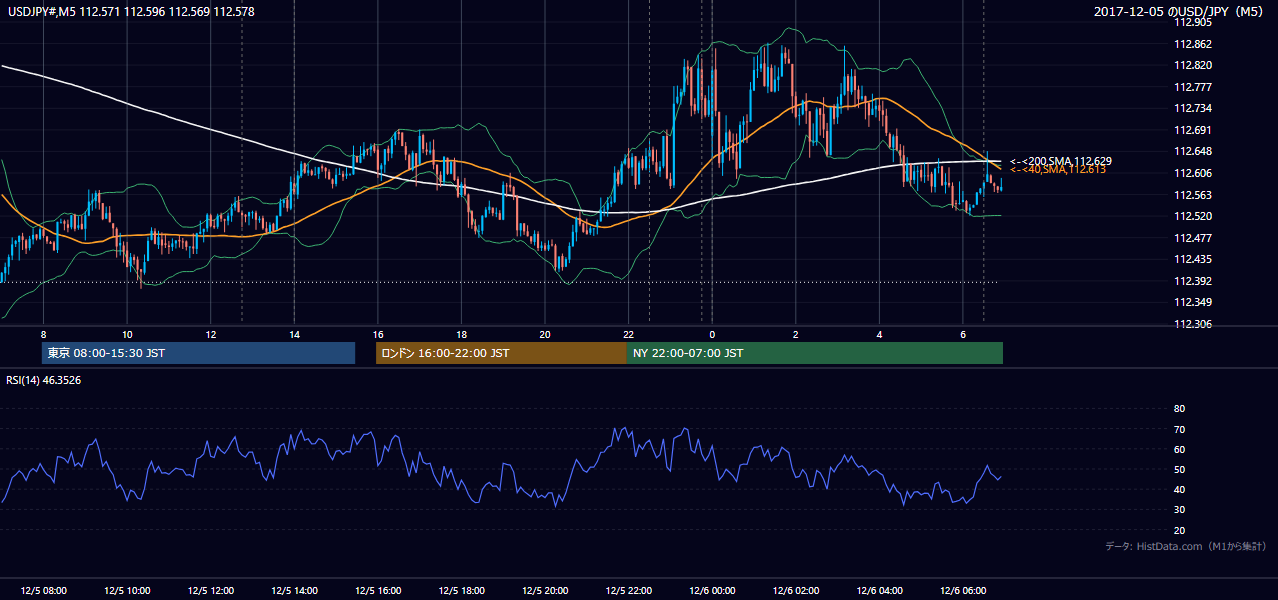
Task: Click price axis value 112.606
Action: pyautogui.click(x=1194, y=173)
